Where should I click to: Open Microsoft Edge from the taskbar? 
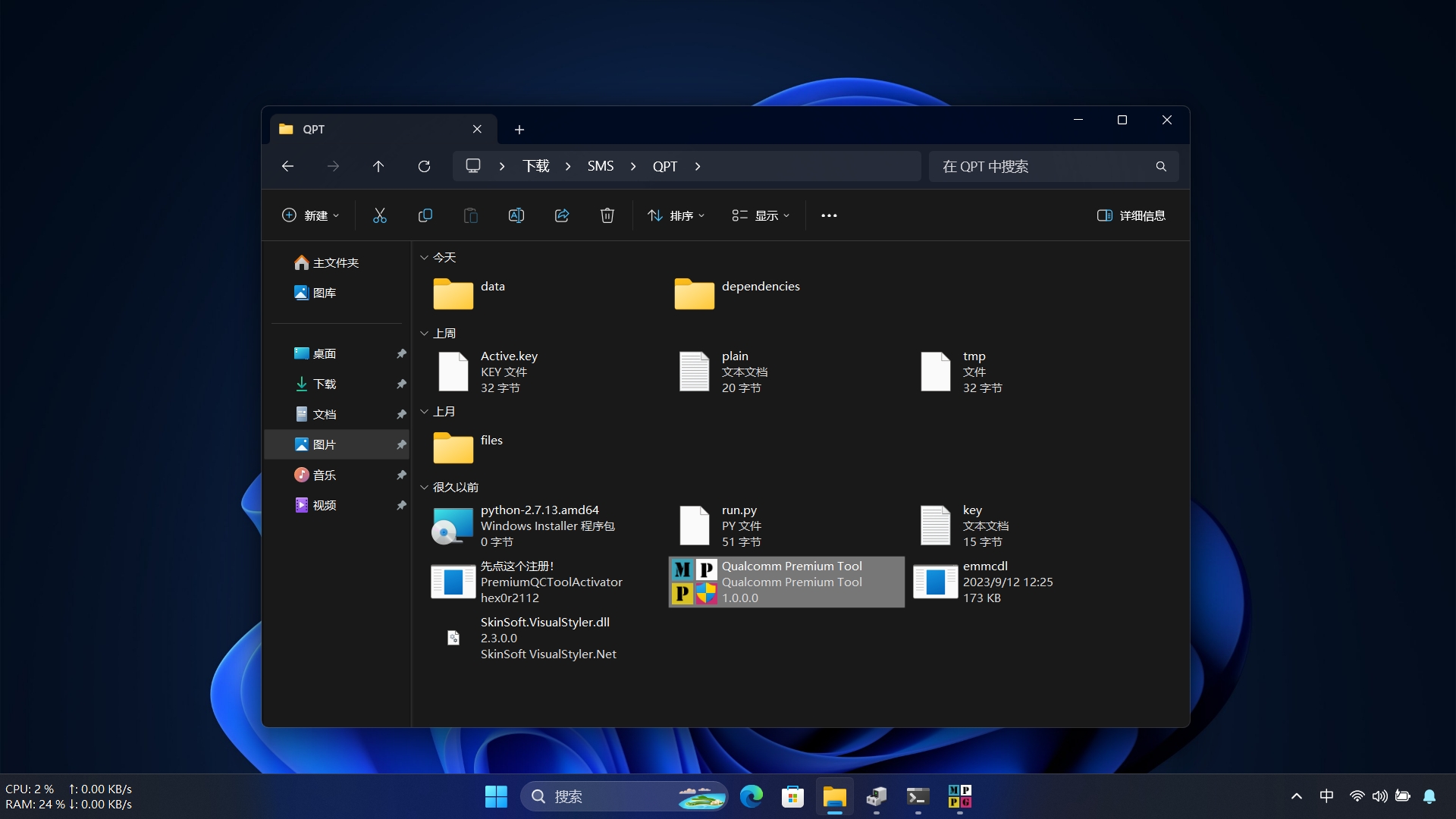point(752,797)
